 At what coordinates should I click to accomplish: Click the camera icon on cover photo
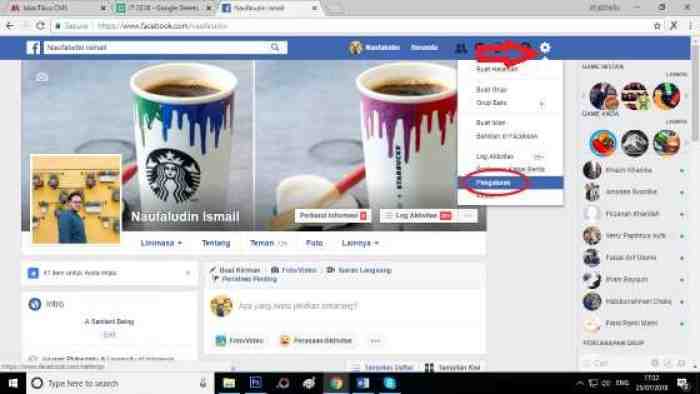click(x=42, y=77)
